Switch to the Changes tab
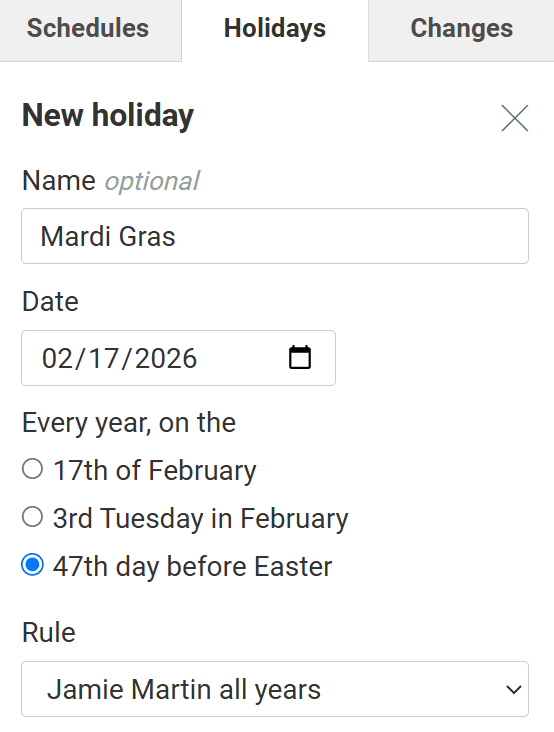 click(x=461, y=28)
